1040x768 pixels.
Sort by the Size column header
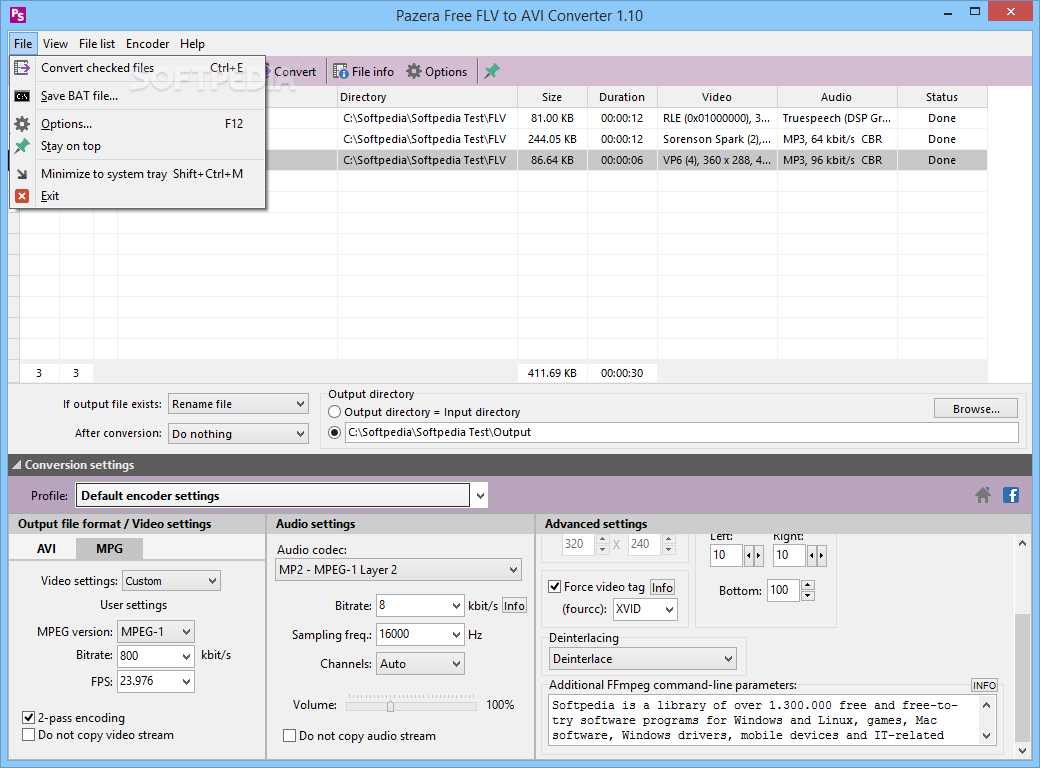click(552, 97)
